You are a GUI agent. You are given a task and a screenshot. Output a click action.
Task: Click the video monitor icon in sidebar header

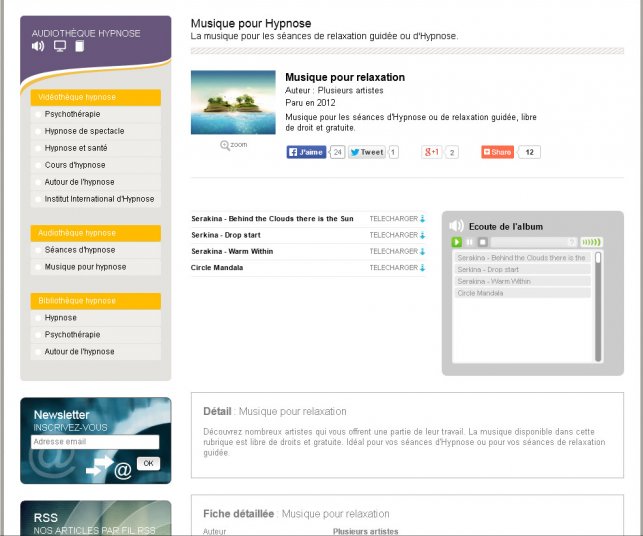[60, 46]
